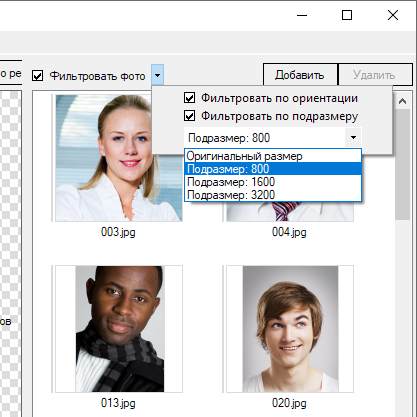This screenshot has width=417, height=417.
Task: Click the Добавить button
Action: point(300,75)
